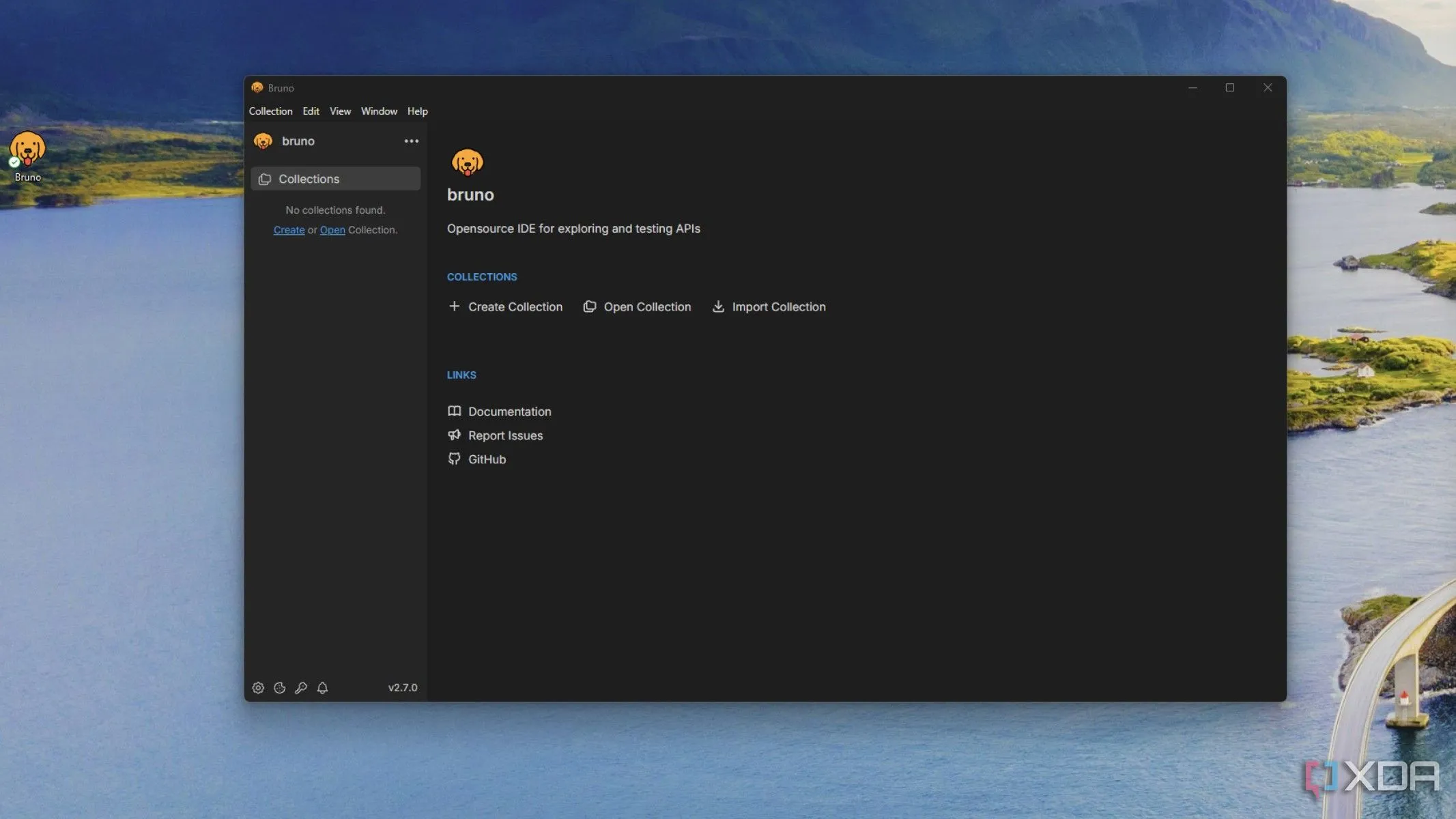1456x819 pixels.
Task: Open the Cookies icon in the sidebar footer
Action: point(279,688)
